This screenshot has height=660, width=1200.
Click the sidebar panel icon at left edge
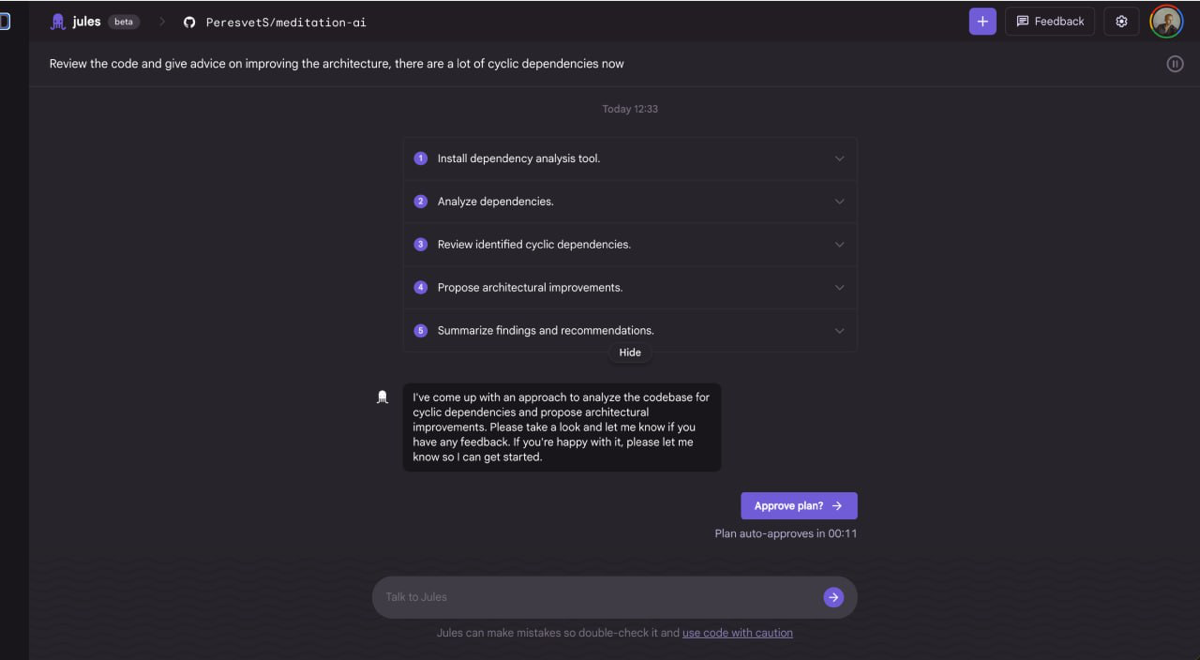click(x=5, y=21)
